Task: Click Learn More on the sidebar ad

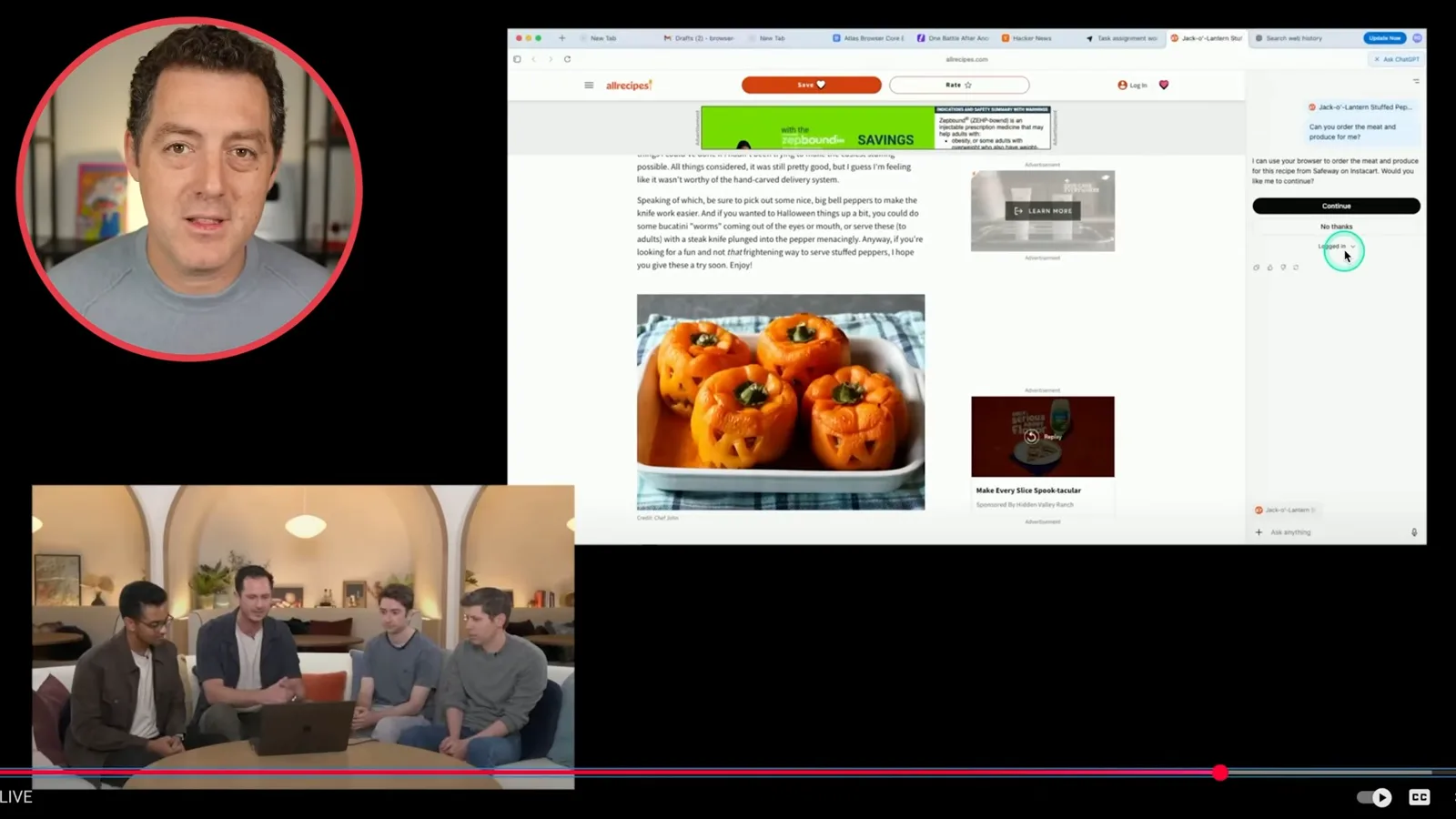Action: tap(1043, 211)
